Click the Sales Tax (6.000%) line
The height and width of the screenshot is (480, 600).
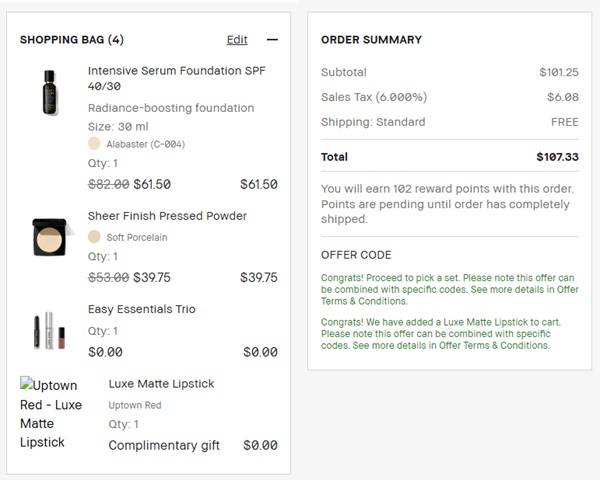(x=374, y=97)
